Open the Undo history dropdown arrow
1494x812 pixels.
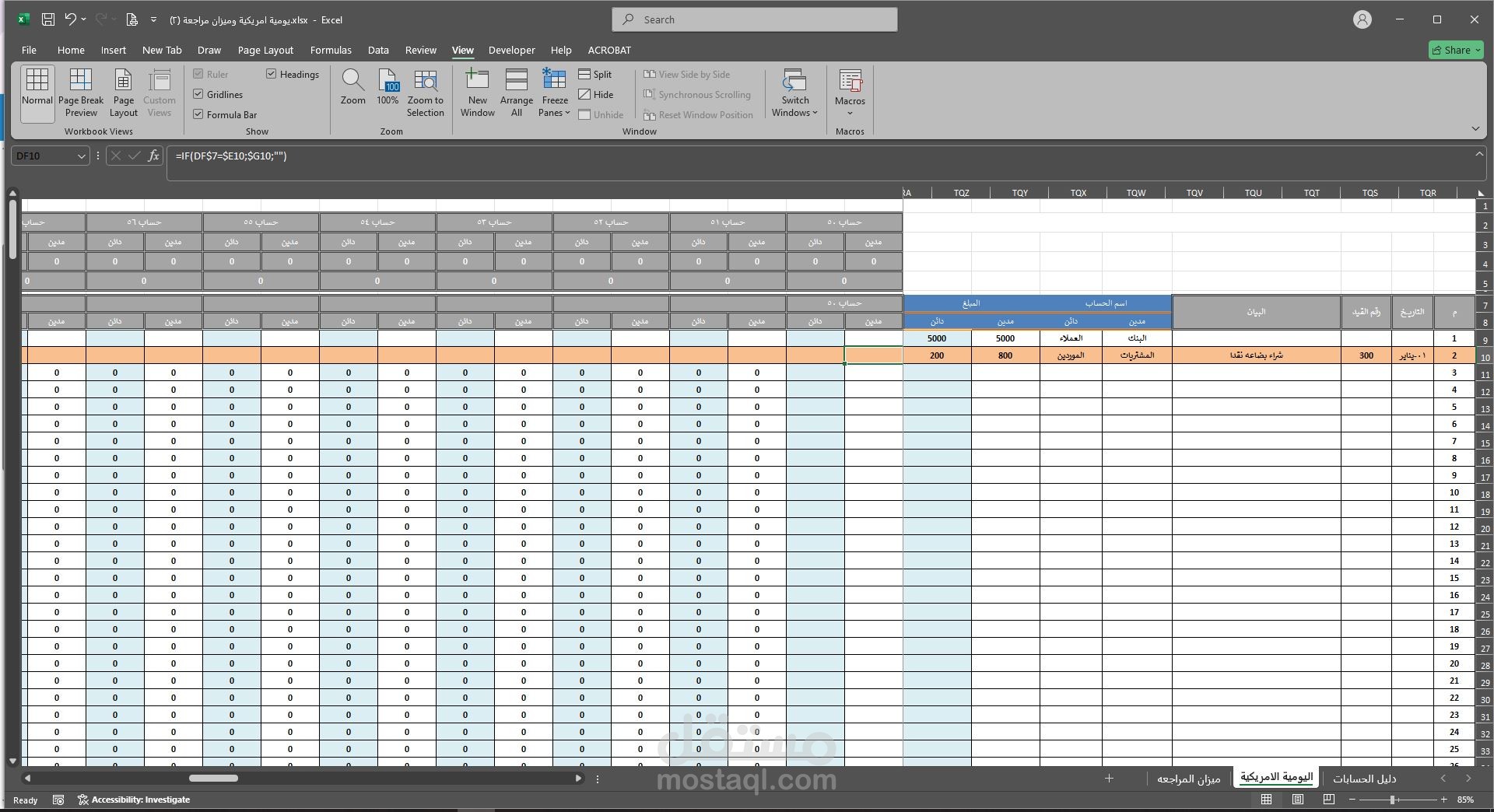[x=84, y=19]
